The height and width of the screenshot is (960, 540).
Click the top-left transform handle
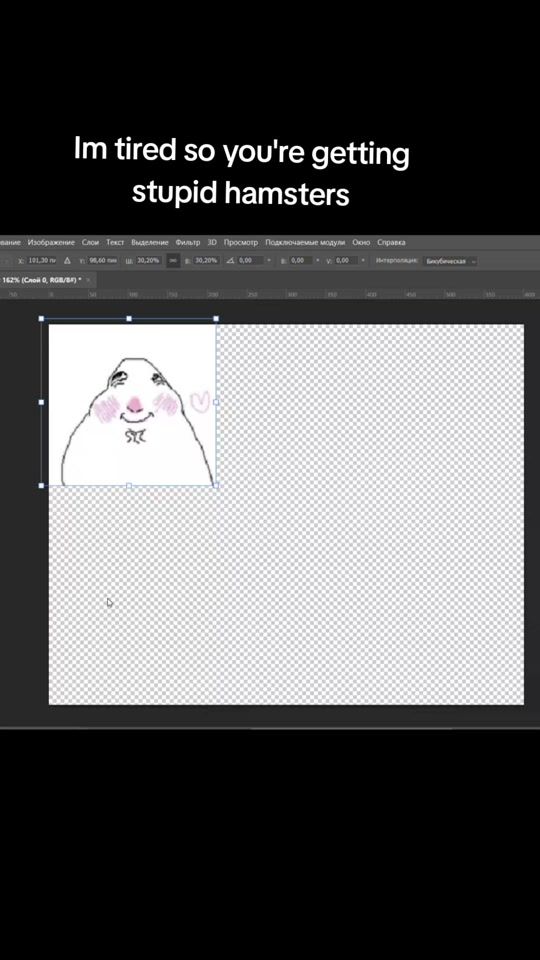pyautogui.click(x=42, y=318)
